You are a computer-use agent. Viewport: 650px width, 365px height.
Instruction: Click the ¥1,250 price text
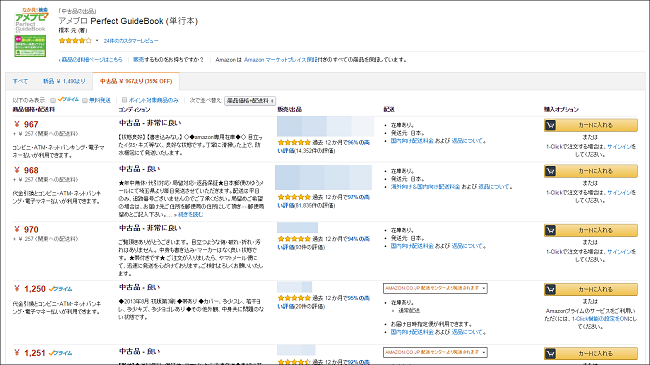(x=29, y=289)
